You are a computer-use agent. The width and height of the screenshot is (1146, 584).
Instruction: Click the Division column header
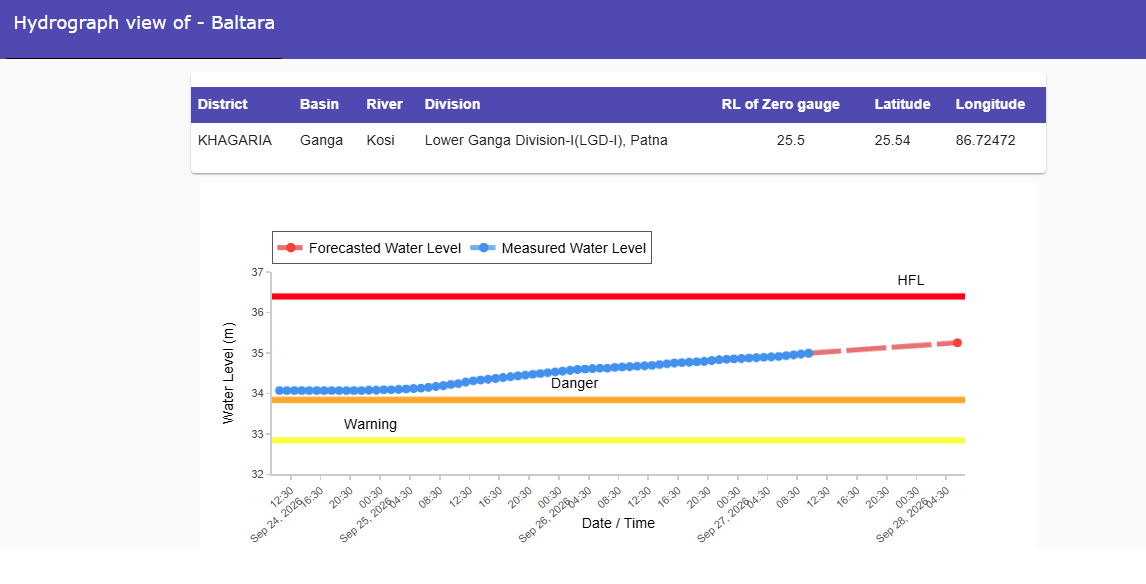(x=452, y=105)
